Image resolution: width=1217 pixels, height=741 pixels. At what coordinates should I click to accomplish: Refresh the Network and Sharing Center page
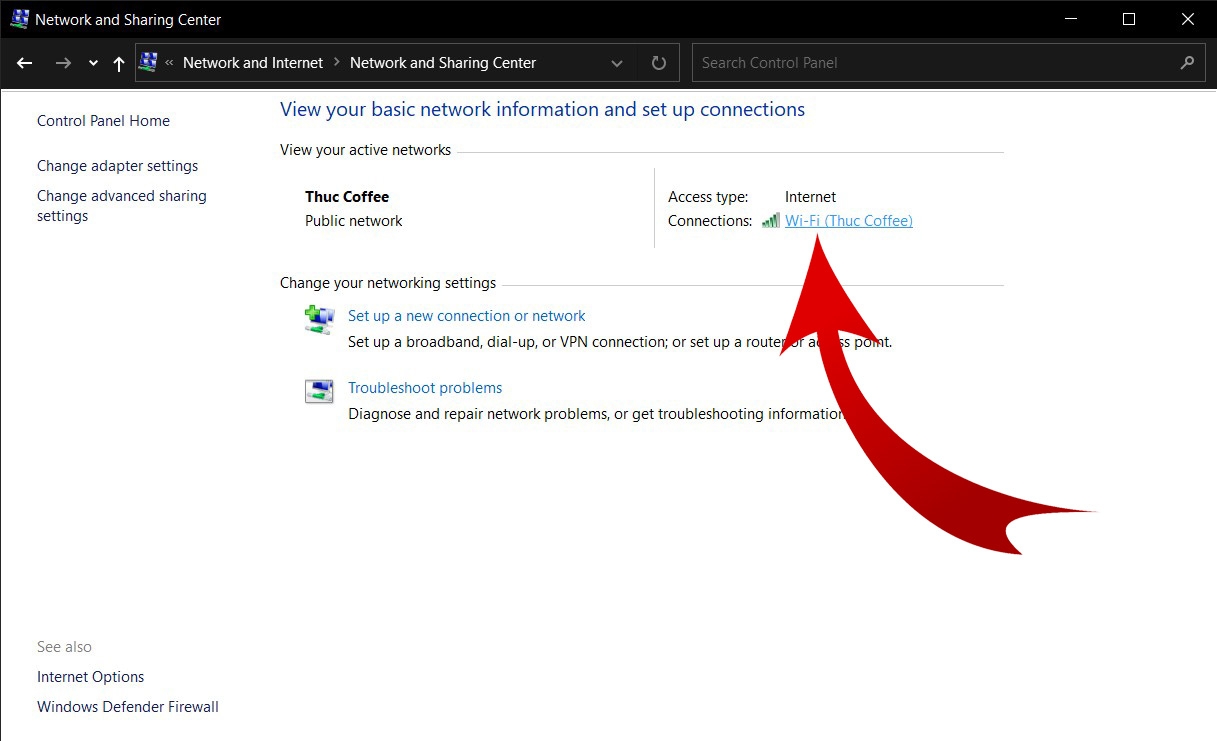coord(658,63)
